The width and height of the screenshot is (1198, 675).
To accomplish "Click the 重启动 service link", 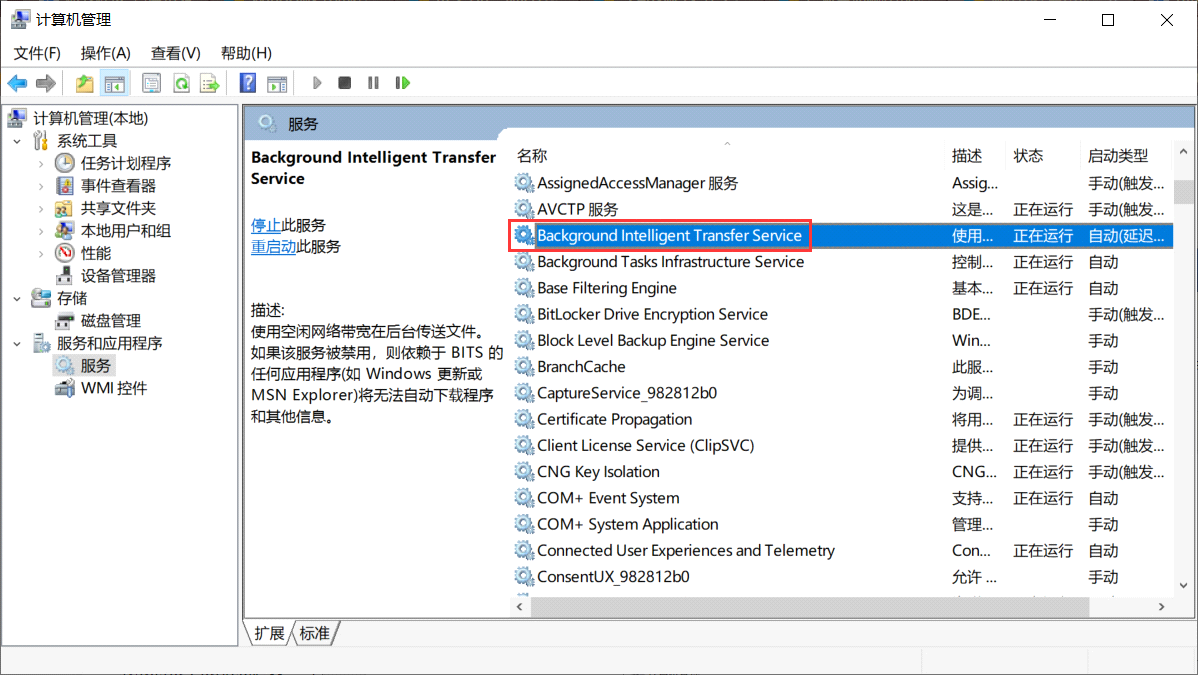I will coord(273,246).
